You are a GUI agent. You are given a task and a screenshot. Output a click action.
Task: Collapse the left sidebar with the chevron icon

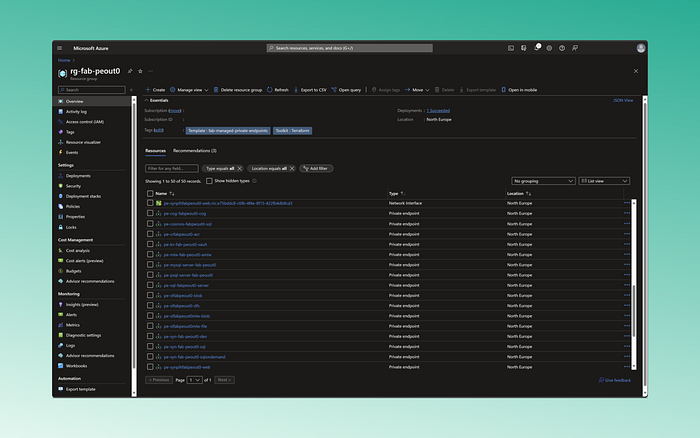click(131, 90)
